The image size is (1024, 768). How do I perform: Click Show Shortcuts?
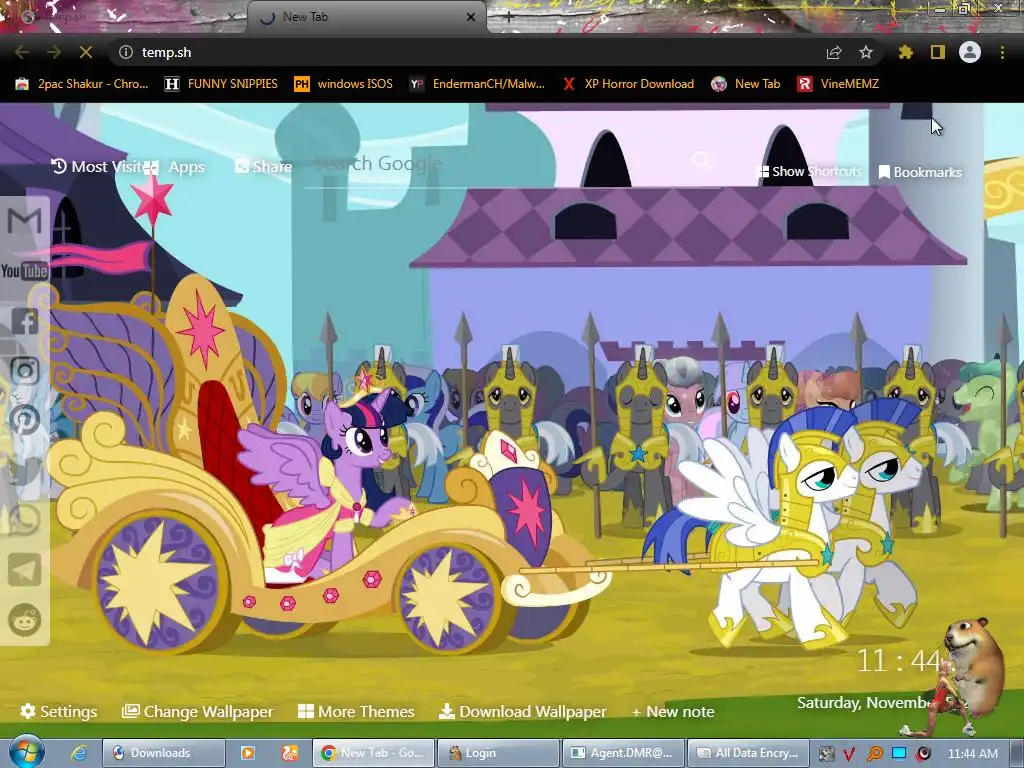tap(808, 172)
